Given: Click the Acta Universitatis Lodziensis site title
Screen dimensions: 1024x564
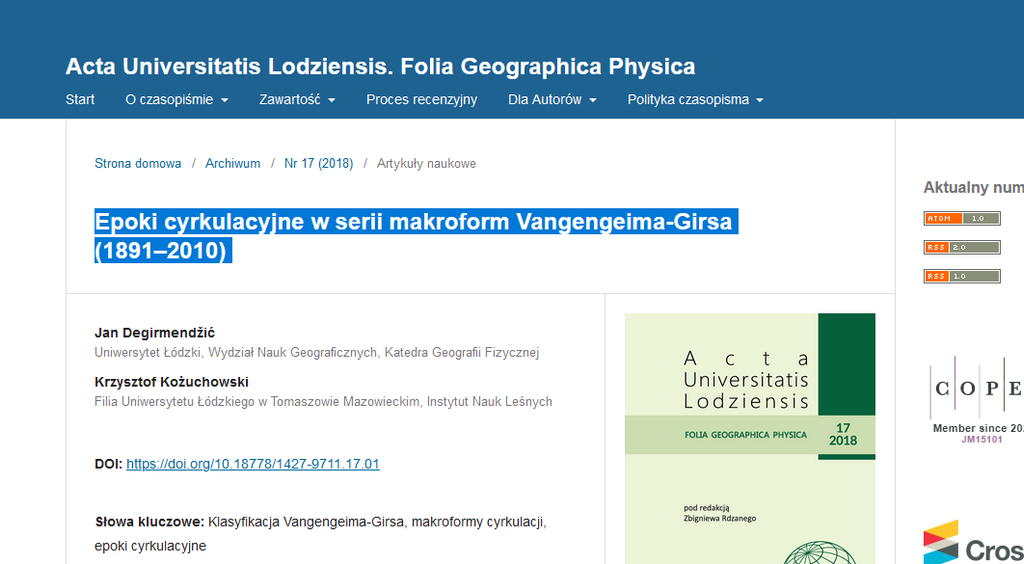Looking at the screenshot, I should point(380,67).
